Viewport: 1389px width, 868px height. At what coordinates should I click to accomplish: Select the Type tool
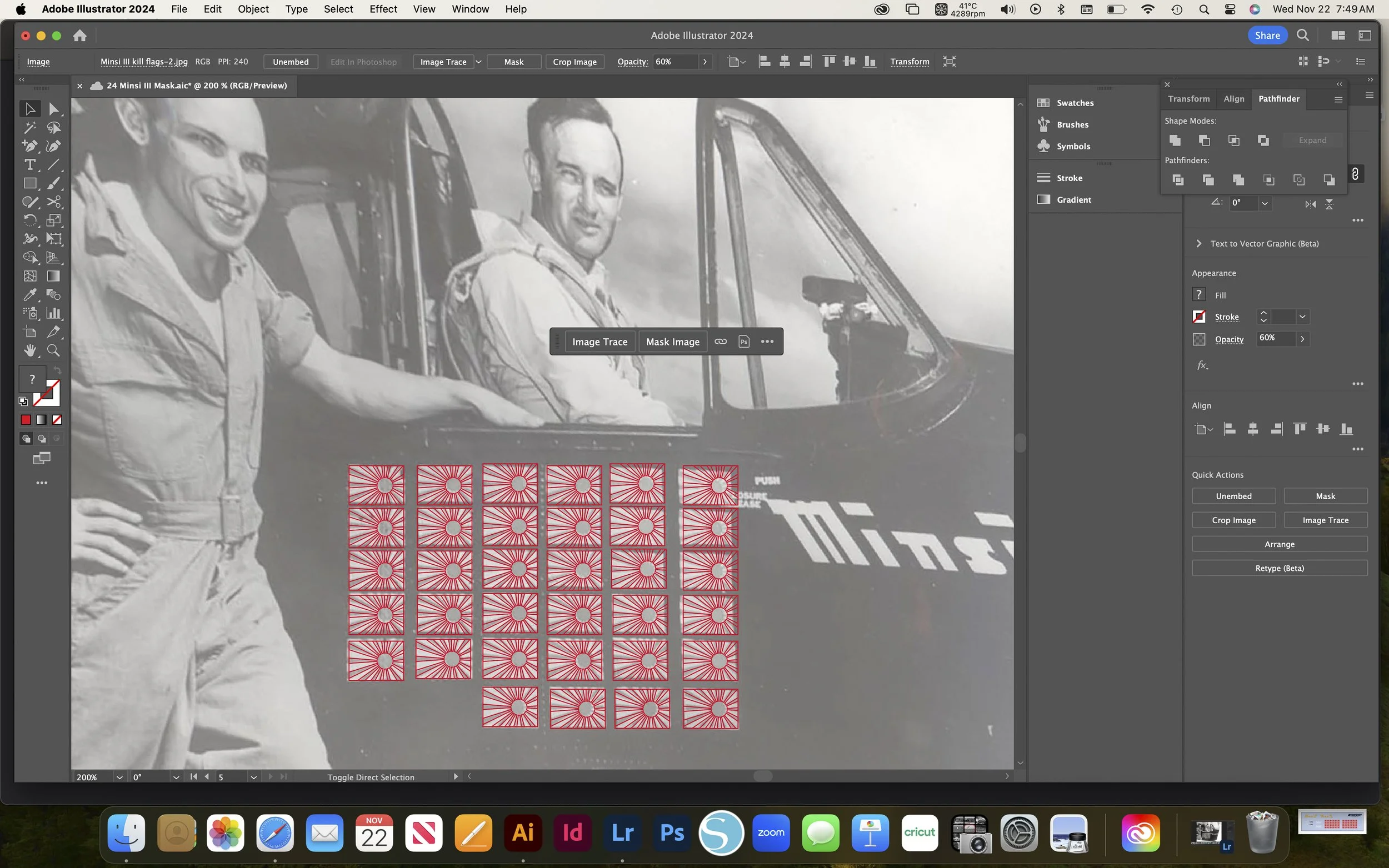pyautogui.click(x=30, y=165)
